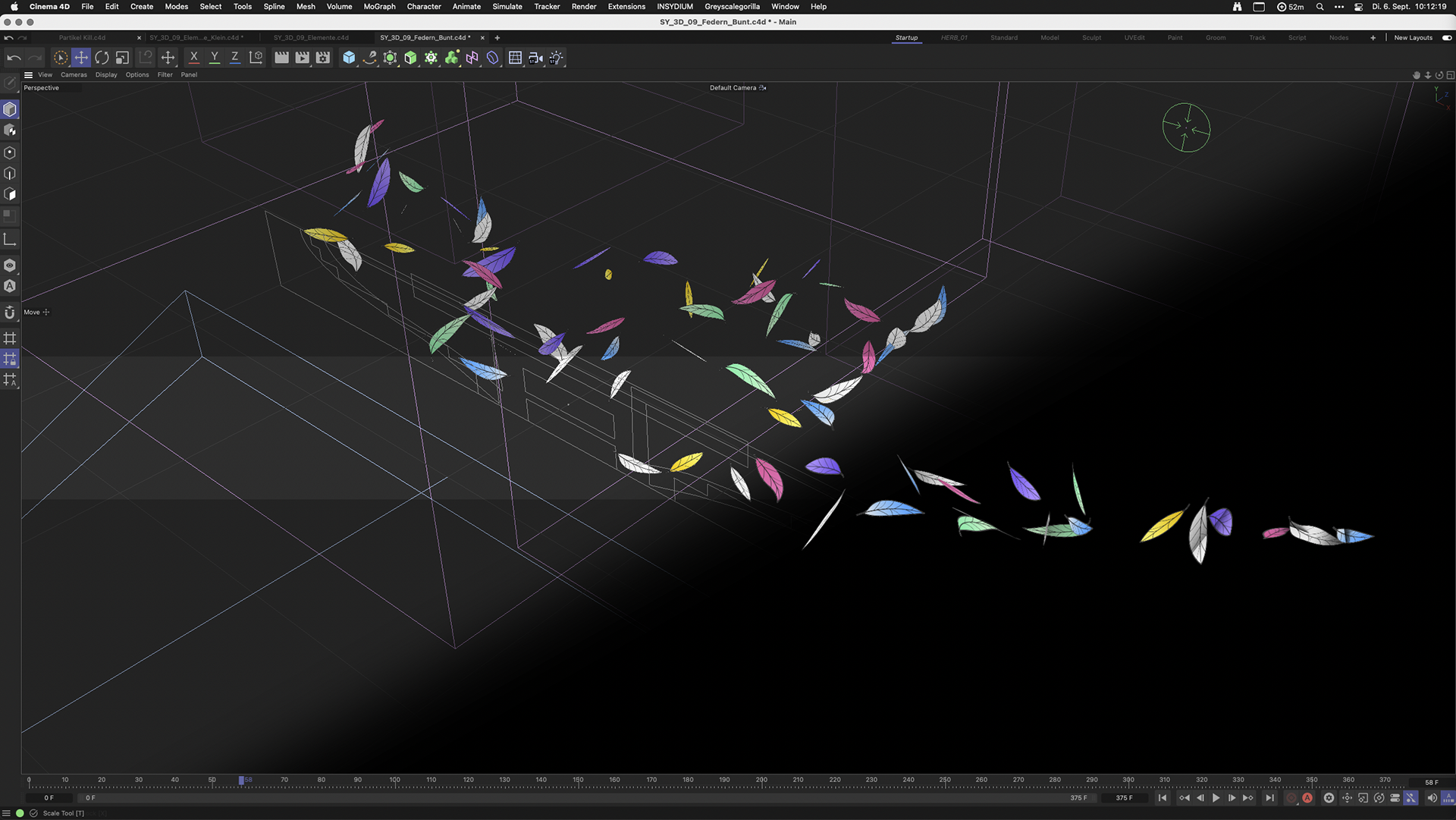Click the Render View clapperboard icon
The height and width of the screenshot is (820, 1456).
[281, 58]
